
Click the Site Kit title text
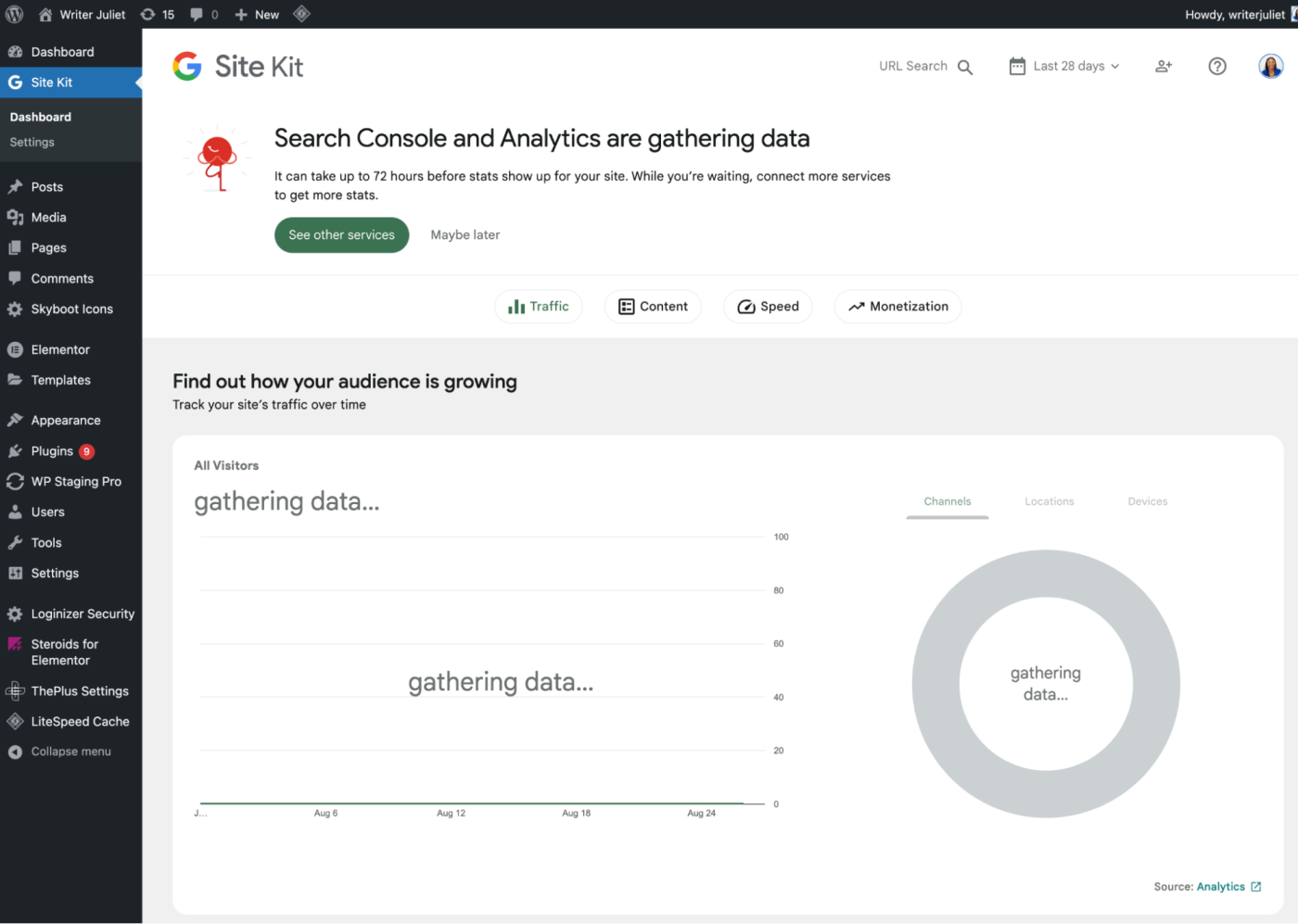point(260,67)
